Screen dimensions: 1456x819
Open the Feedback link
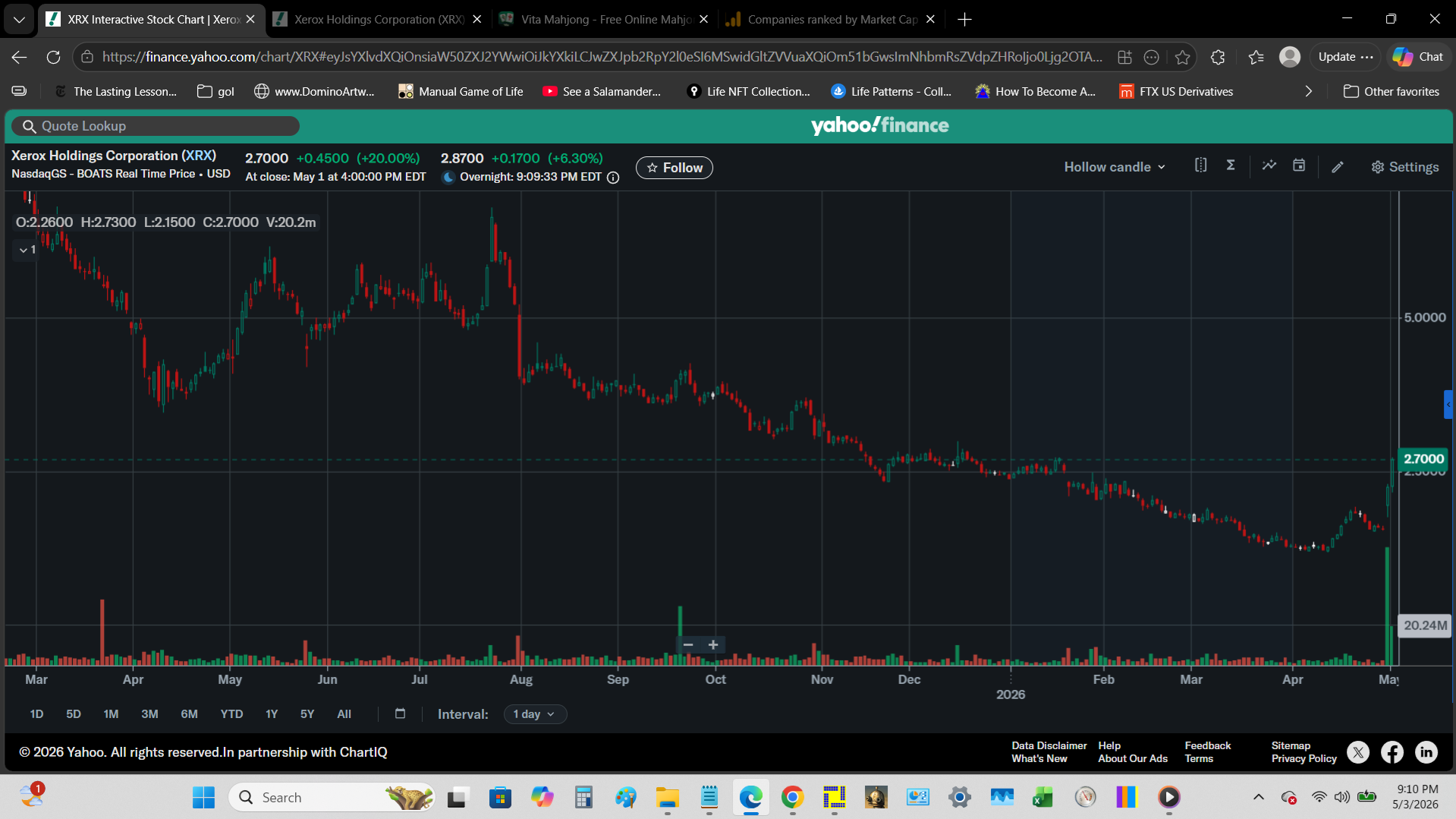pos(1207,746)
